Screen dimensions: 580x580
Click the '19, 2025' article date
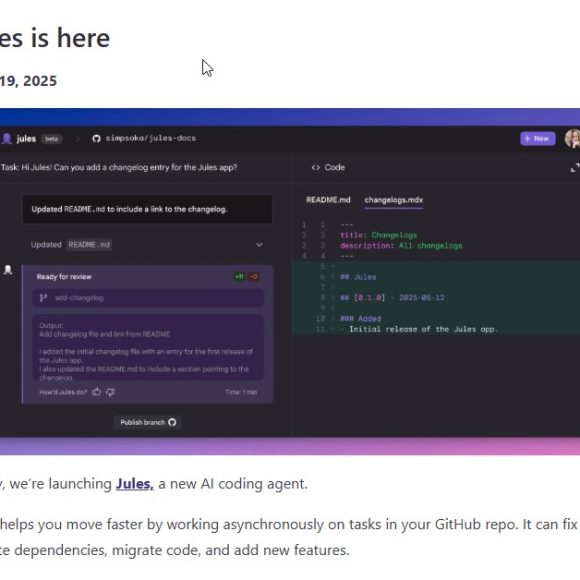(28, 81)
